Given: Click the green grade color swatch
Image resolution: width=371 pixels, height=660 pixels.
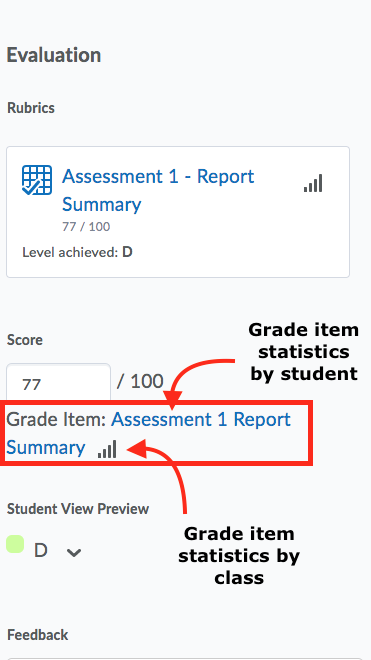Looking at the screenshot, I should [15, 544].
